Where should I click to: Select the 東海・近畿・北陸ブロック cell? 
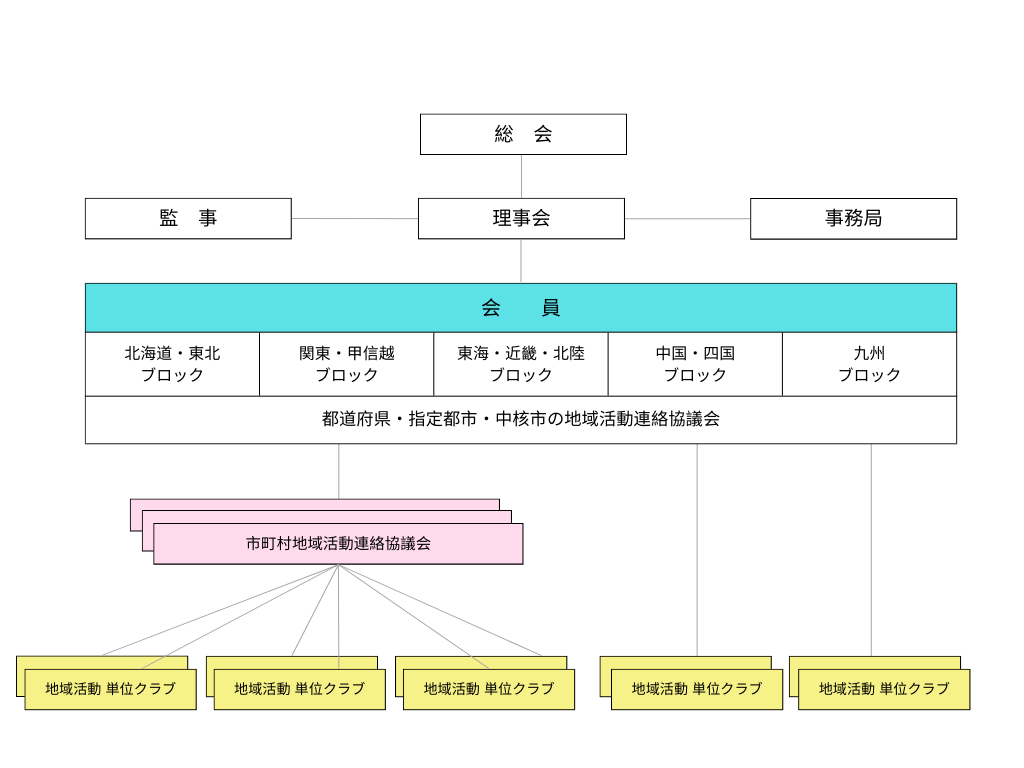point(521,364)
